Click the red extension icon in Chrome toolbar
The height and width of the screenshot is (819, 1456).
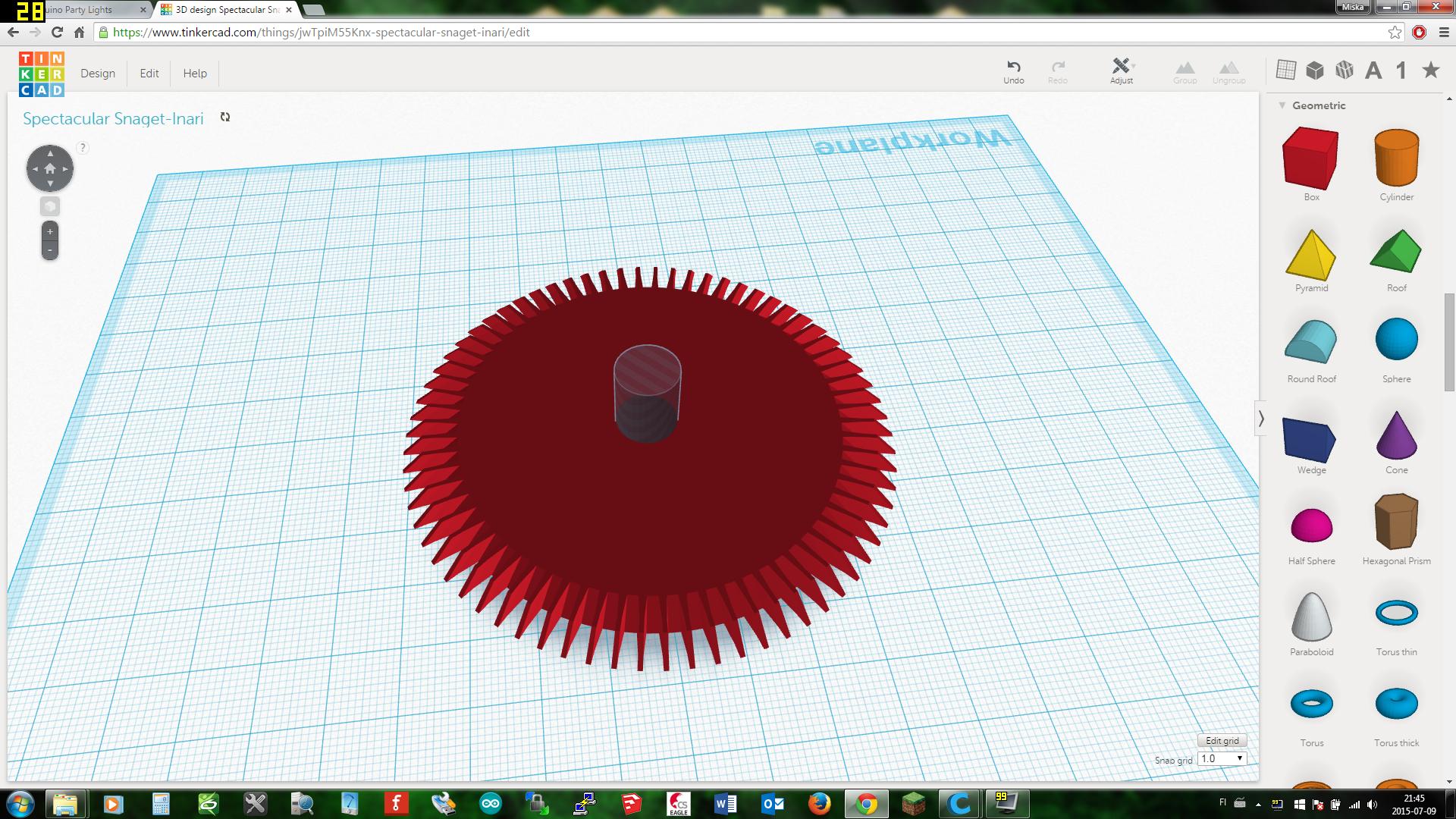tap(1420, 33)
